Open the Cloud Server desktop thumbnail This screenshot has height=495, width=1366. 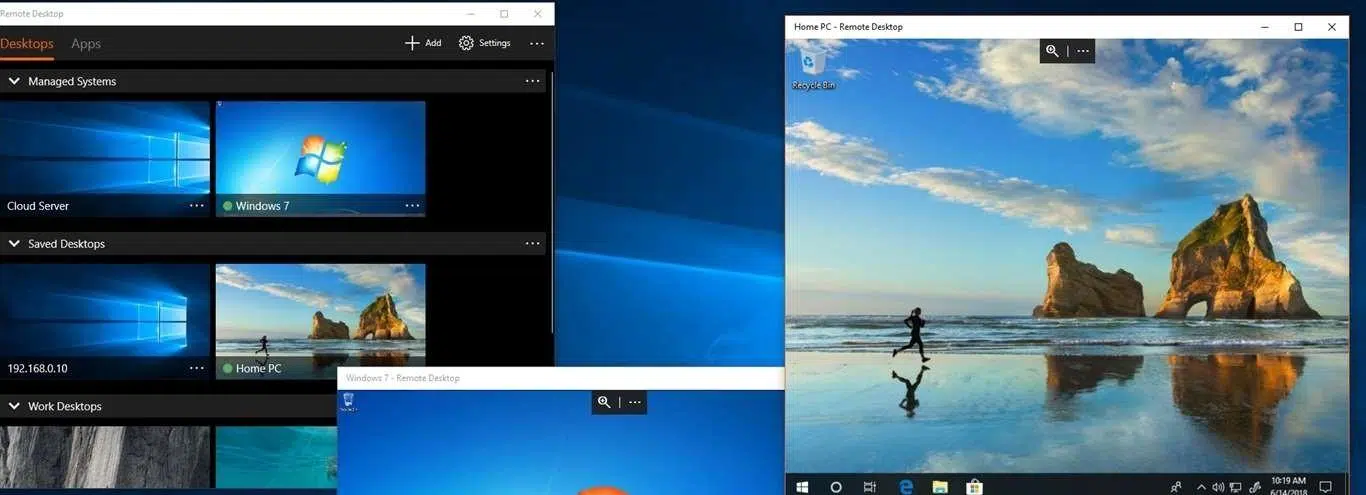coord(105,158)
